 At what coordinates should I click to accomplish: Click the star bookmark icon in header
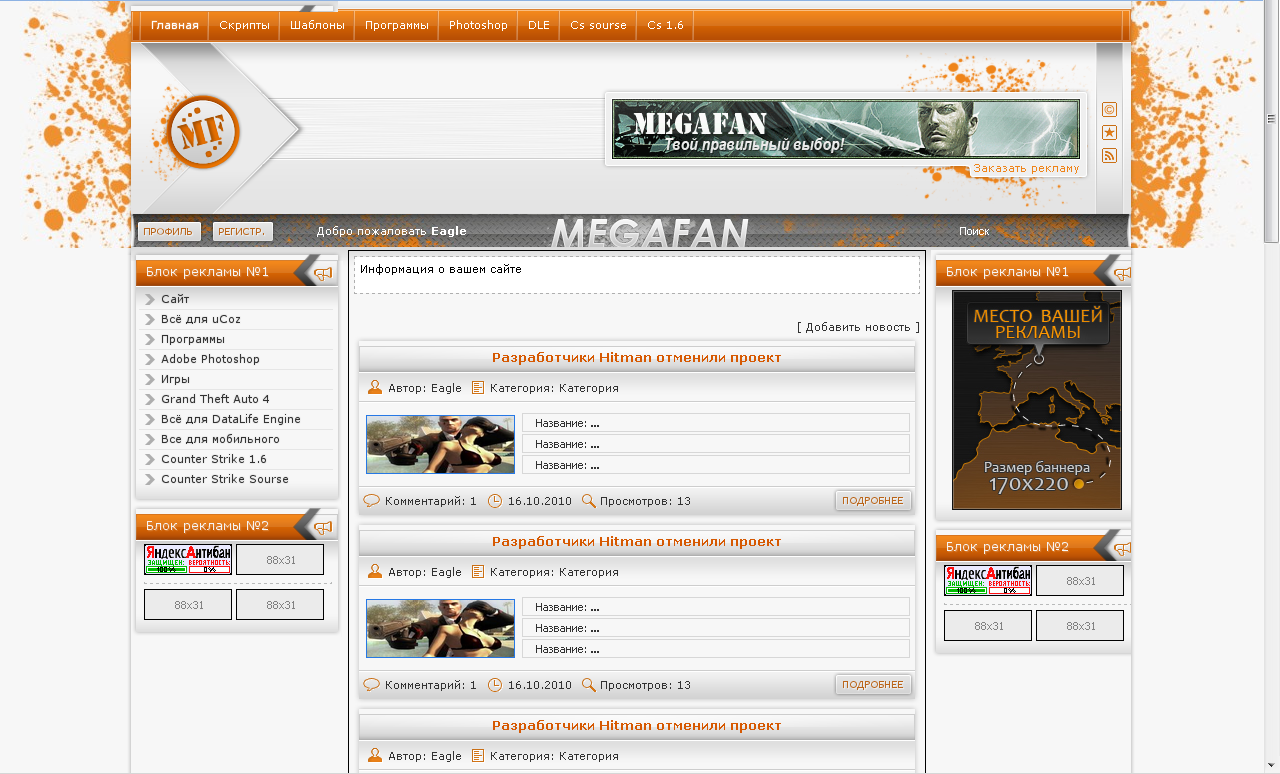click(x=1109, y=133)
